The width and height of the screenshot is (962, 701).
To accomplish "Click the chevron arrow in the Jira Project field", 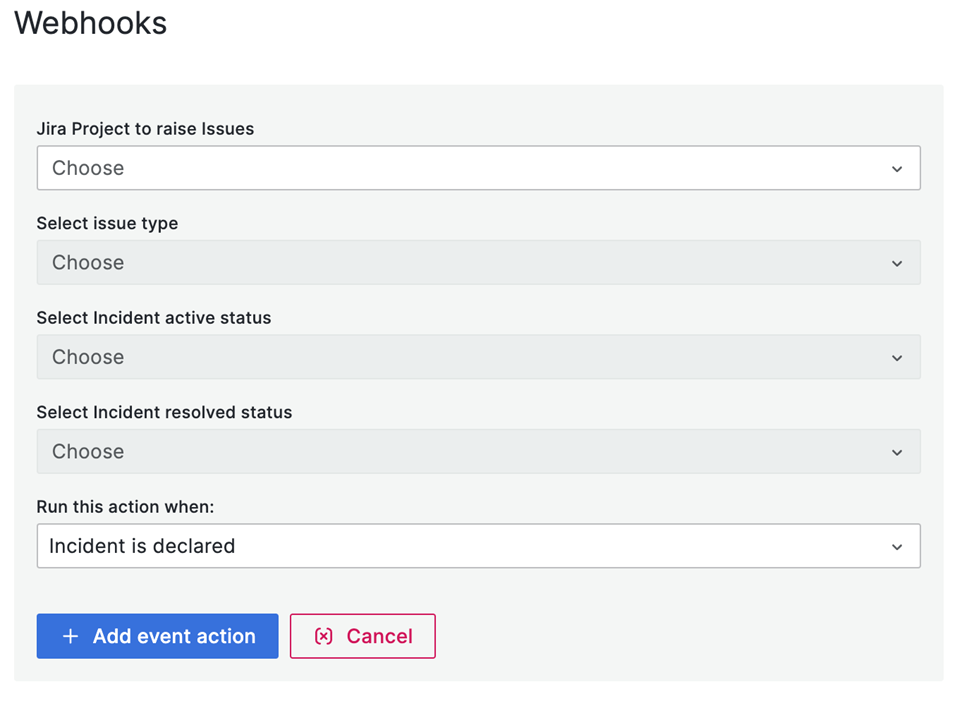I will point(896,169).
